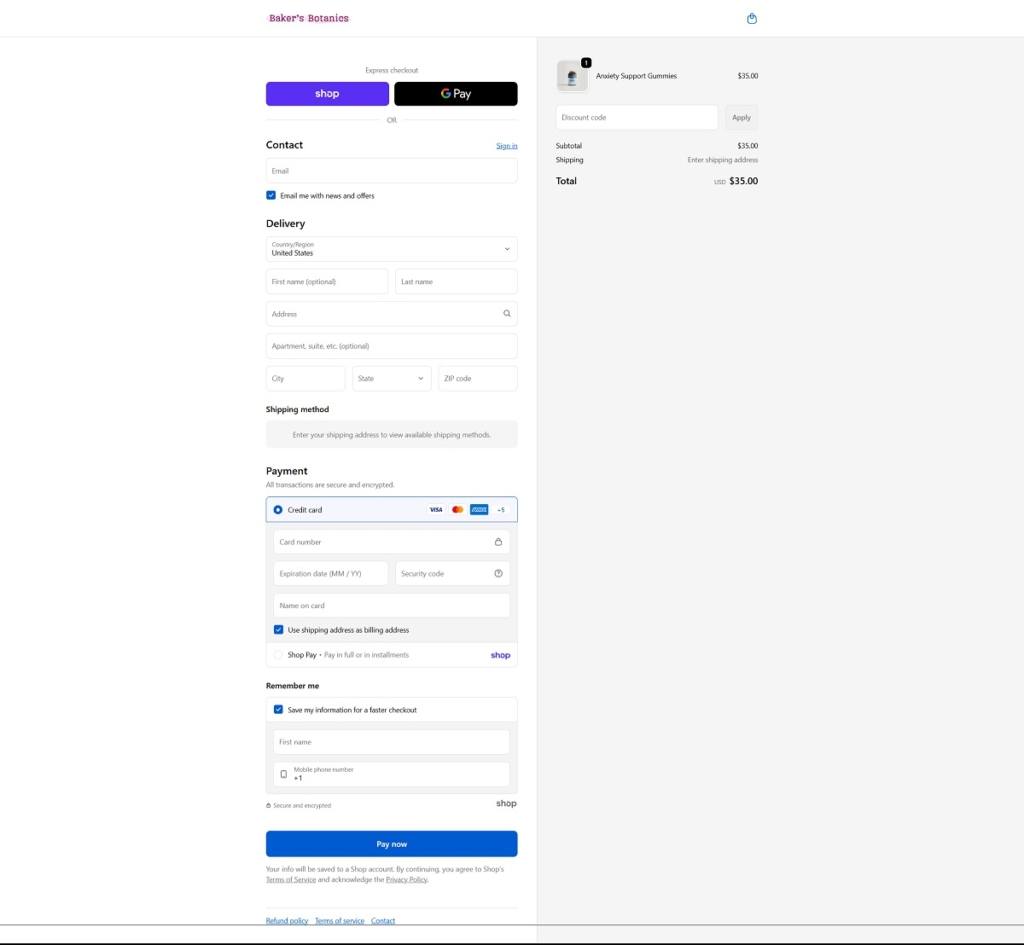Click the Anxiety Support Gummies product thumbnail
The height and width of the screenshot is (945, 1024).
[572, 76]
